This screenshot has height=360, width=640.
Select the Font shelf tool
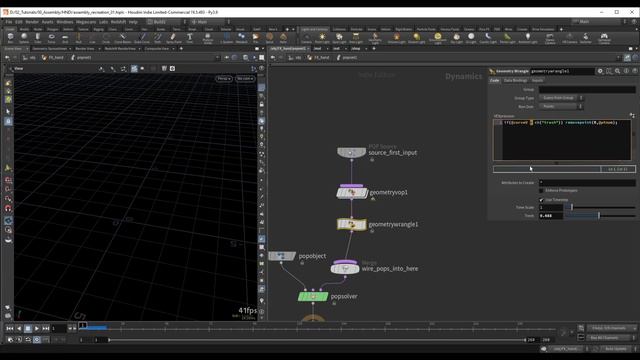click(190, 38)
